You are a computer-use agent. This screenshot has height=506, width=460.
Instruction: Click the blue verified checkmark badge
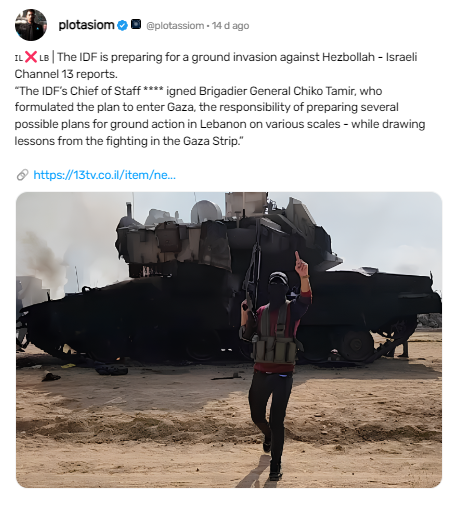tap(123, 25)
